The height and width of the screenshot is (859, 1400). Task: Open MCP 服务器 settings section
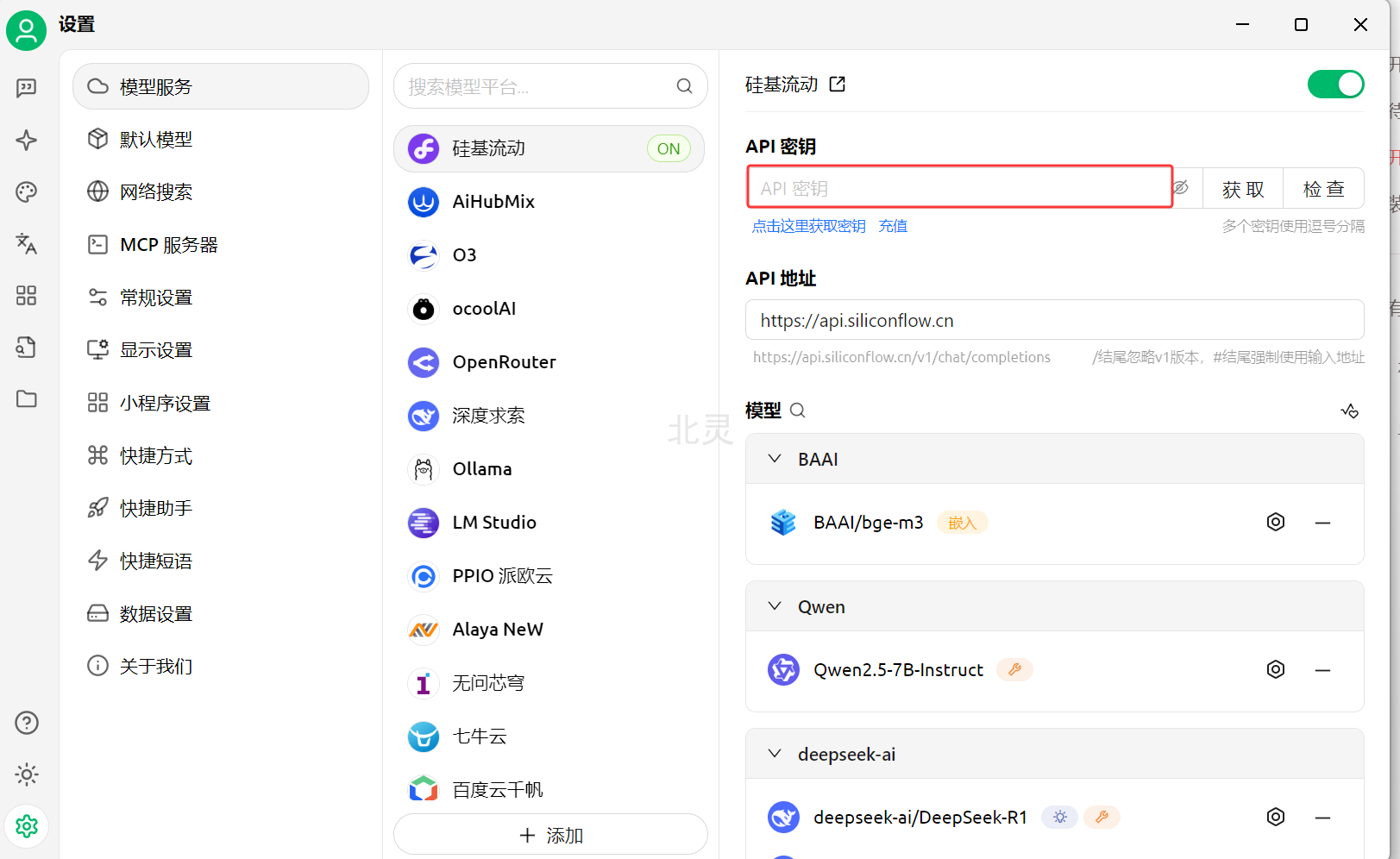point(221,245)
